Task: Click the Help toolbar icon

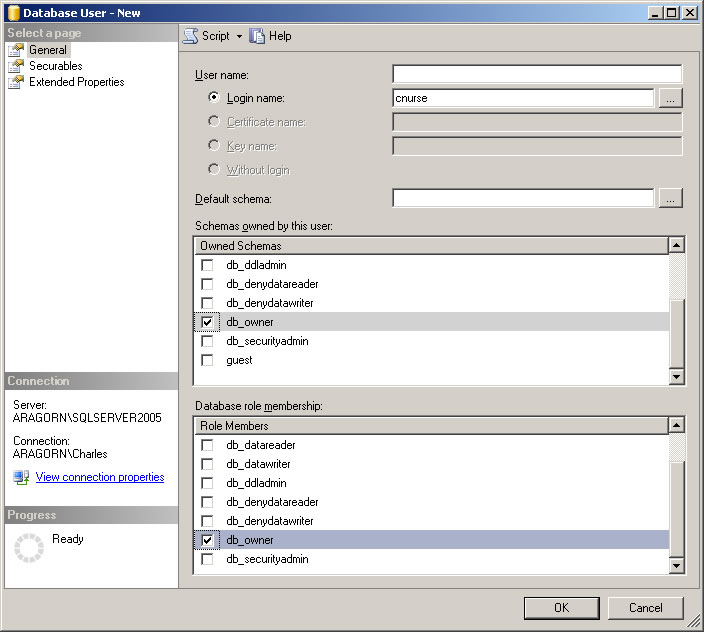Action: pyautogui.click(x=258, y=36)
